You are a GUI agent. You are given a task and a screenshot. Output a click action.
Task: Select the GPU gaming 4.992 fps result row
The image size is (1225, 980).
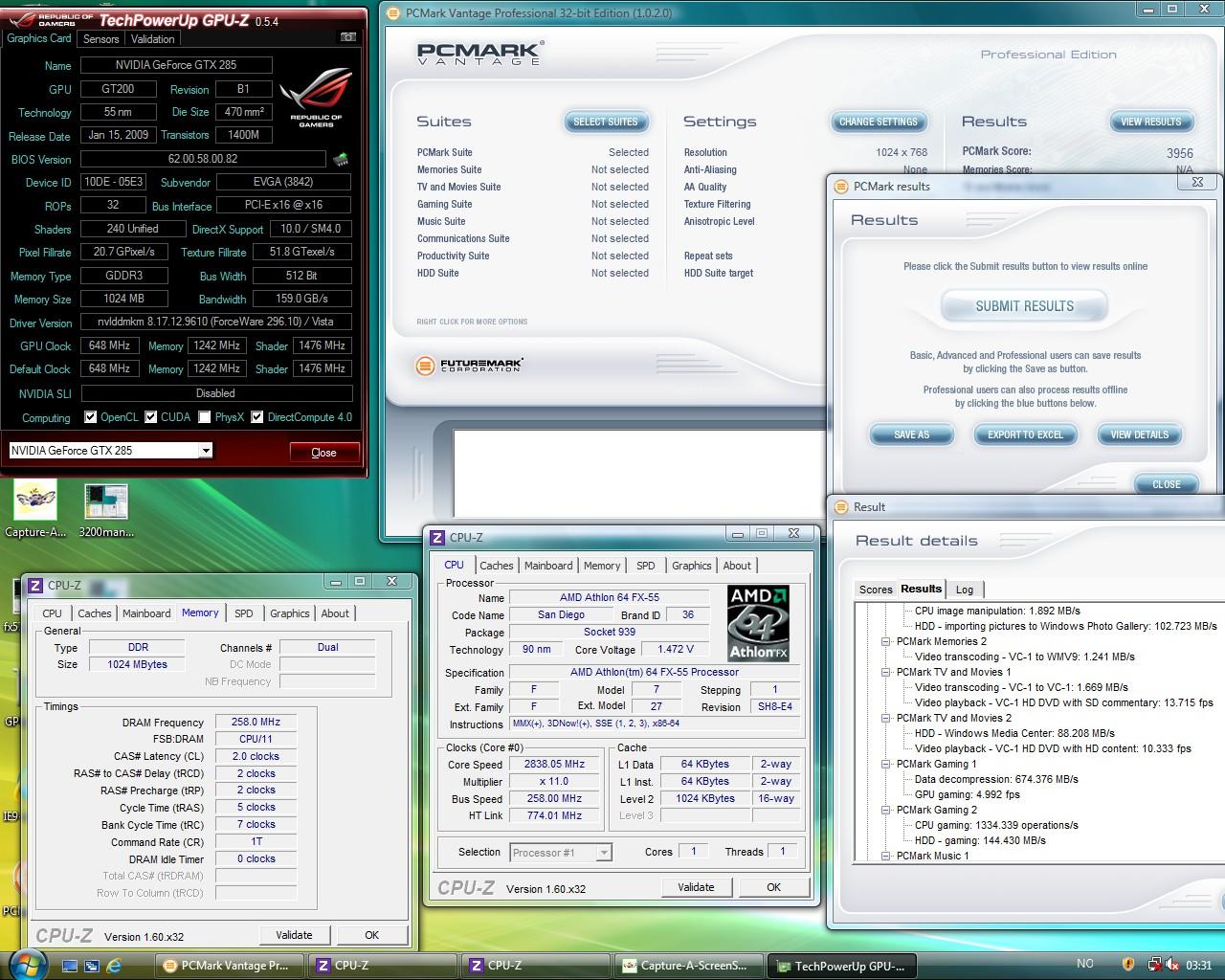click(967, 794)
